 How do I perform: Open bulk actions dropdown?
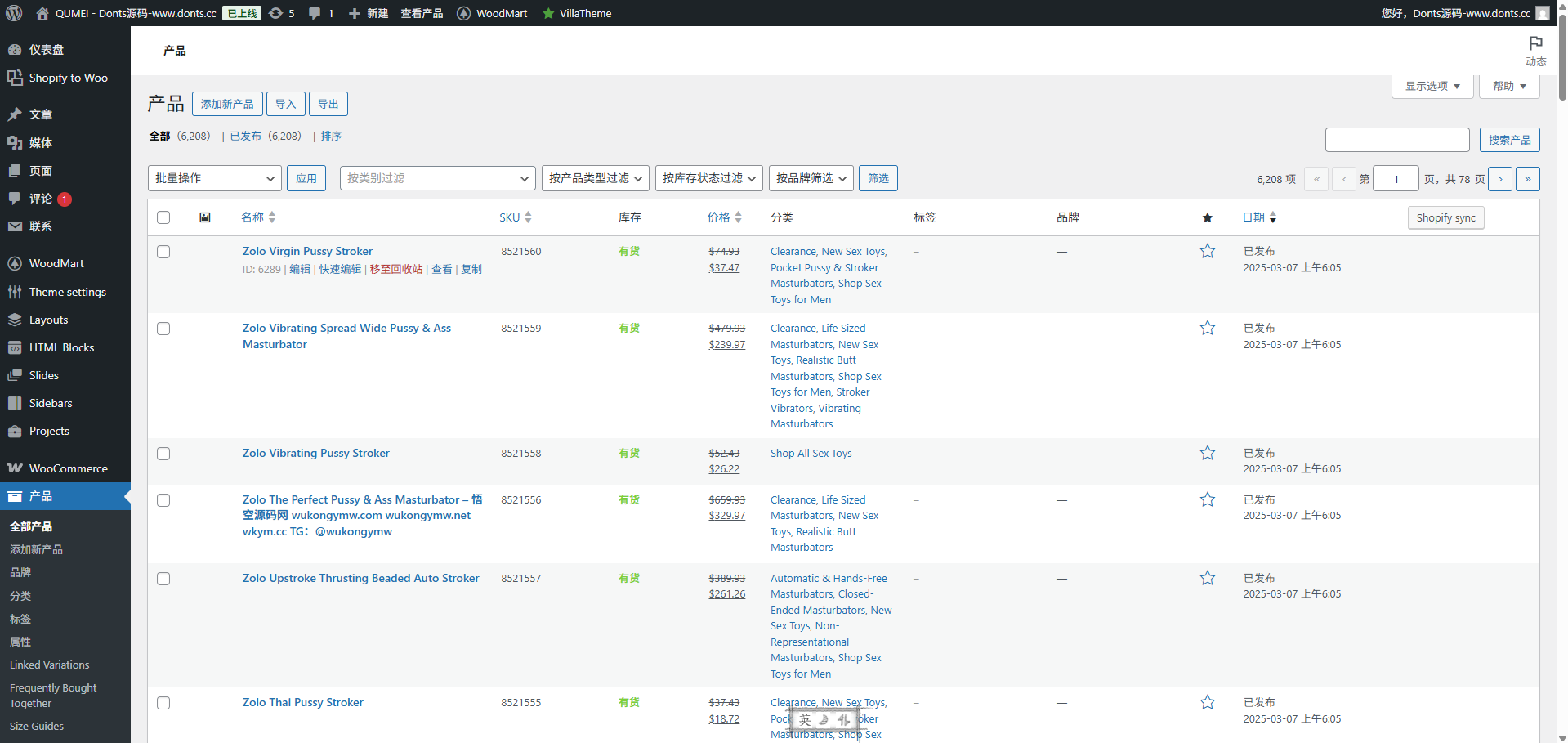215,178
